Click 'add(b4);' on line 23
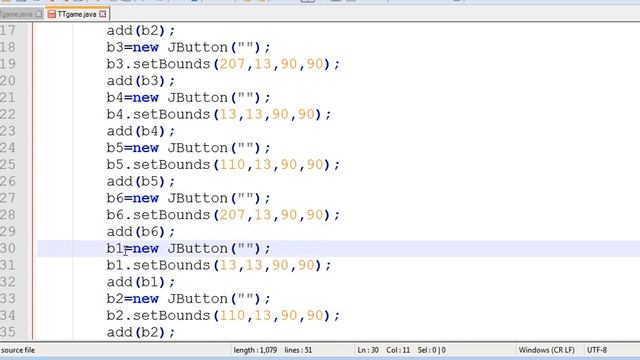Screen dimensions: 640x360 [x=140, y=131]
